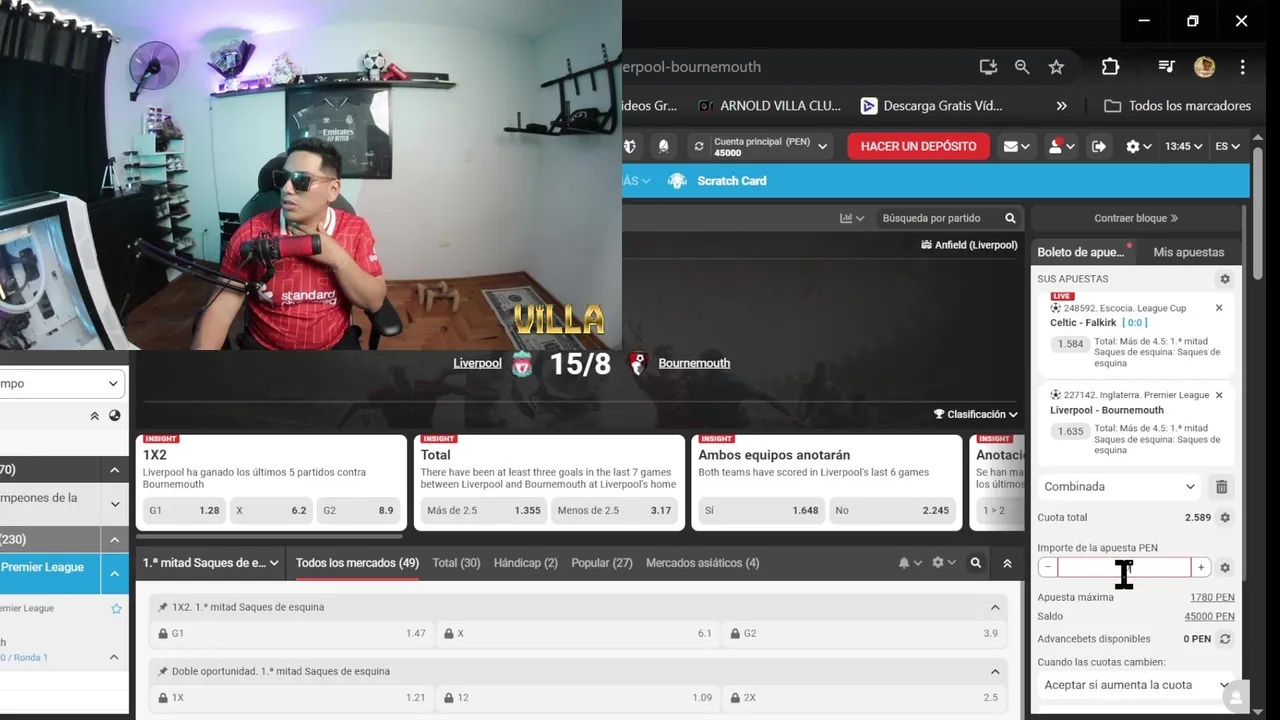Click the logout arrow icon
The height and width of the screenshot is (720, 1280).
coord(1098,146)
